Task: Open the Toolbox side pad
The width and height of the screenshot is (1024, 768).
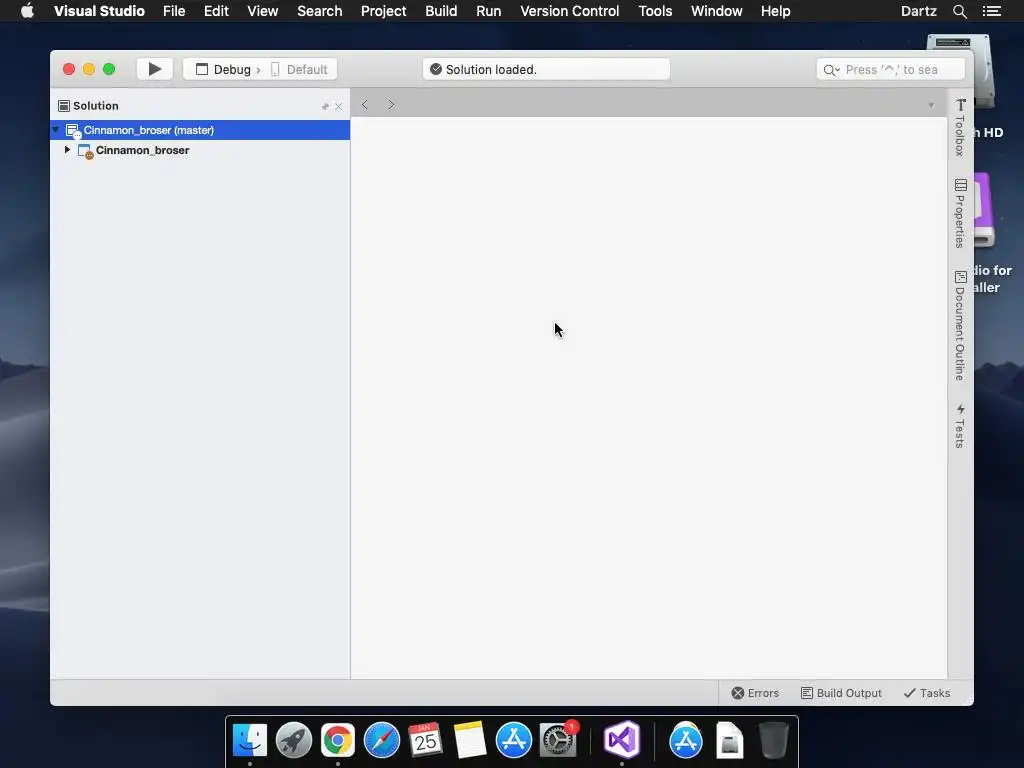Action: (960, 127)
